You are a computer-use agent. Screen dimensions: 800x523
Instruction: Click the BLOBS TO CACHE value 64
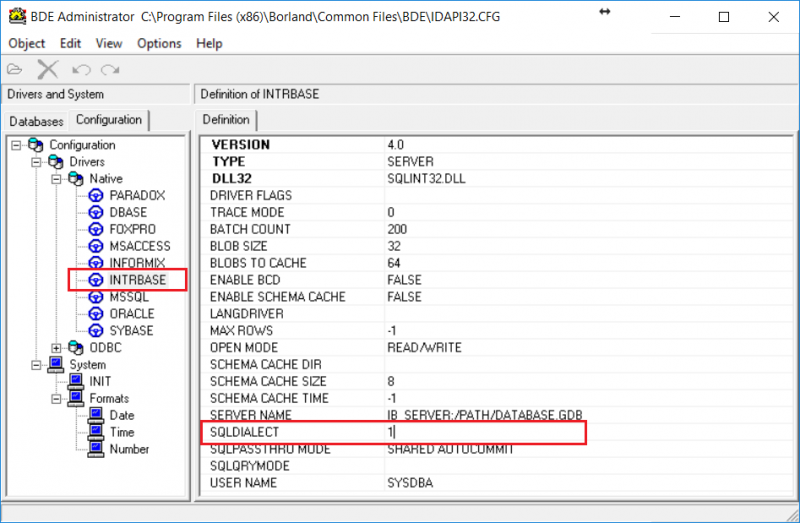(394, 263)
